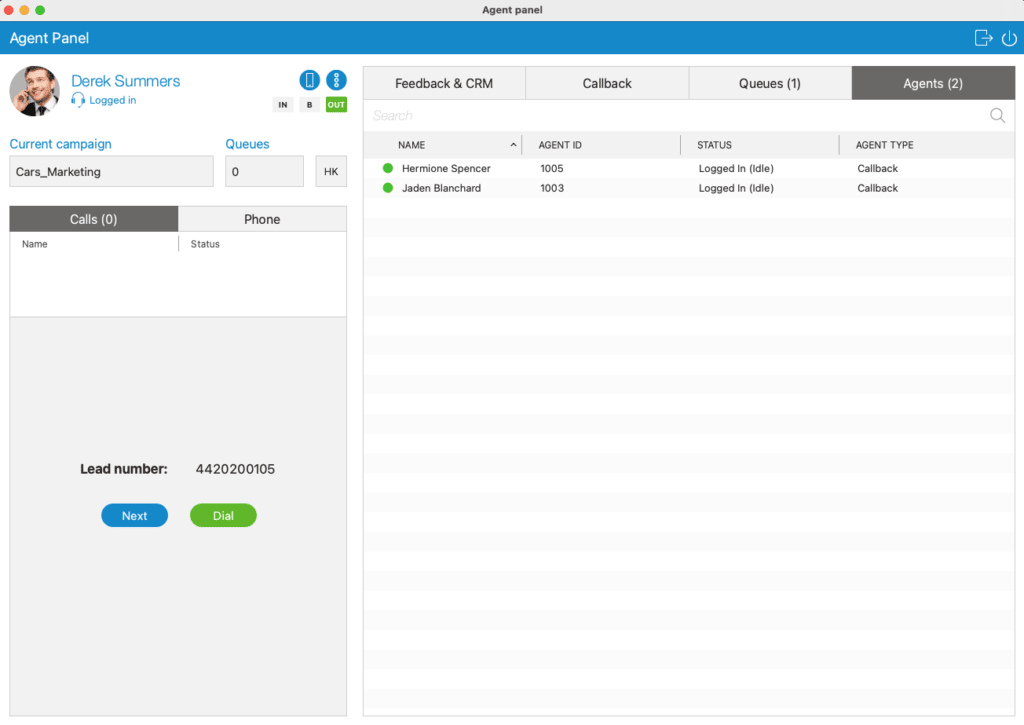Click the phone device icon
This screenshot has height=725, width=1024.
tap(310, 80)
